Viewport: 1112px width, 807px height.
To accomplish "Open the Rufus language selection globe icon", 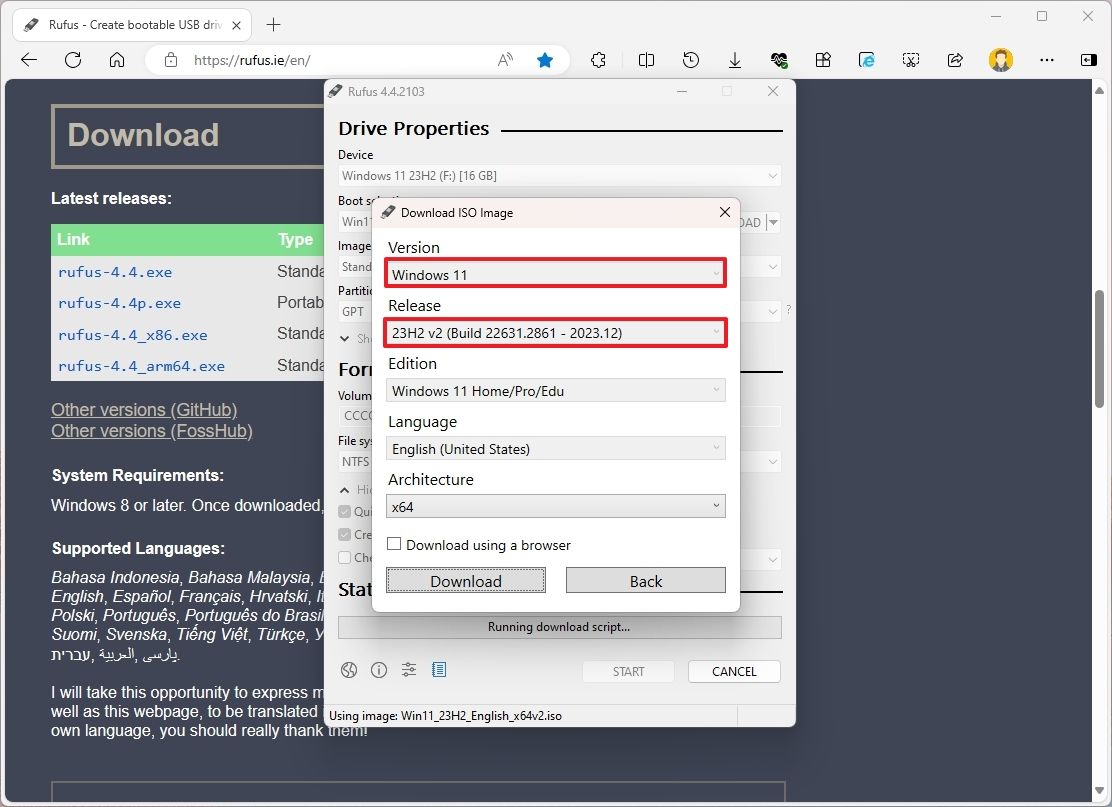I will tap(349, 670).
